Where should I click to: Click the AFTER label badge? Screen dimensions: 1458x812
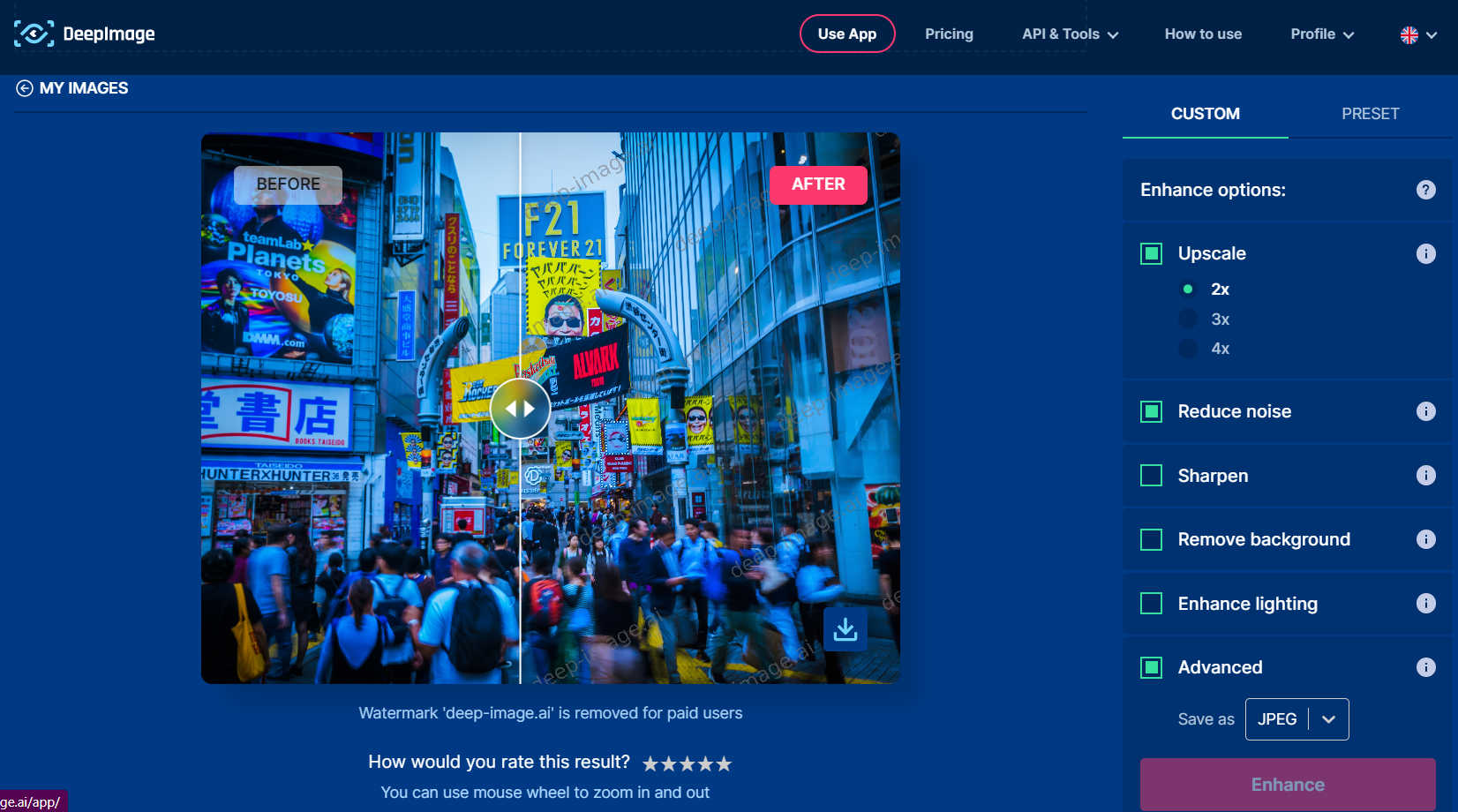click(x=818, y=184)
